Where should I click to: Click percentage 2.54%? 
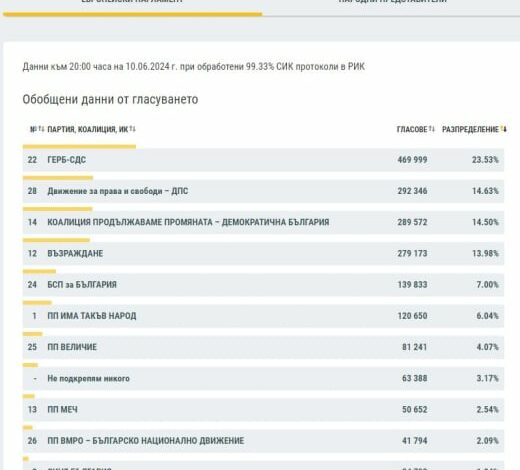tap(487, 410)
